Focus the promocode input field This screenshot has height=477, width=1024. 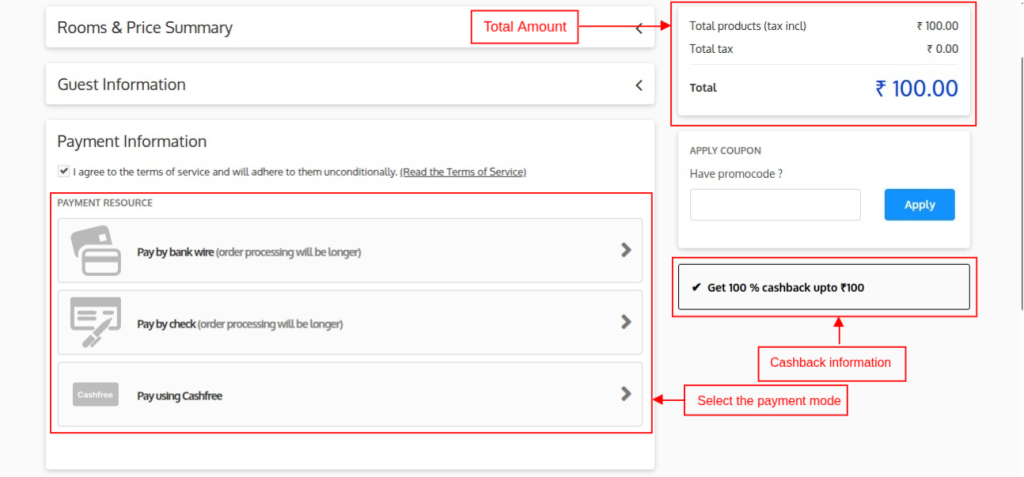[x=775, y=205]
